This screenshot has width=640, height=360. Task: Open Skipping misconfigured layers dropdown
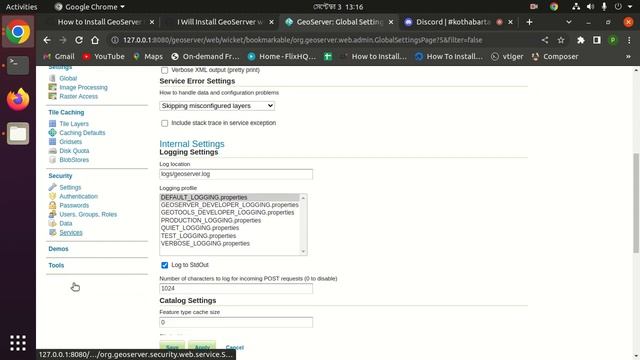coord(217,106)
